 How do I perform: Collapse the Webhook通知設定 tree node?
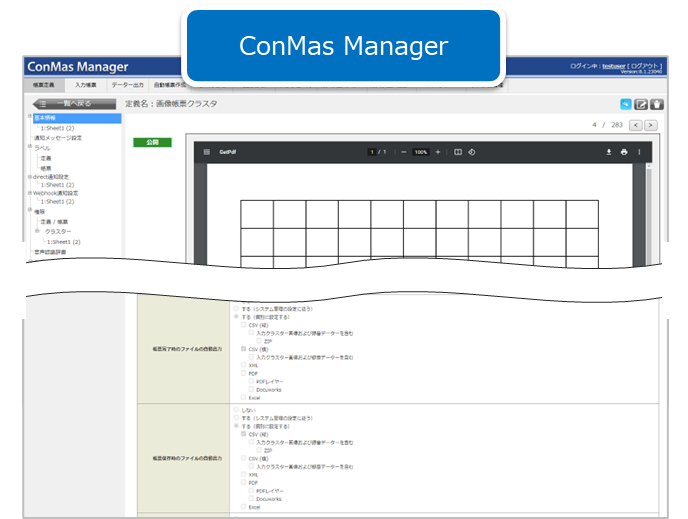click(31, 193)
